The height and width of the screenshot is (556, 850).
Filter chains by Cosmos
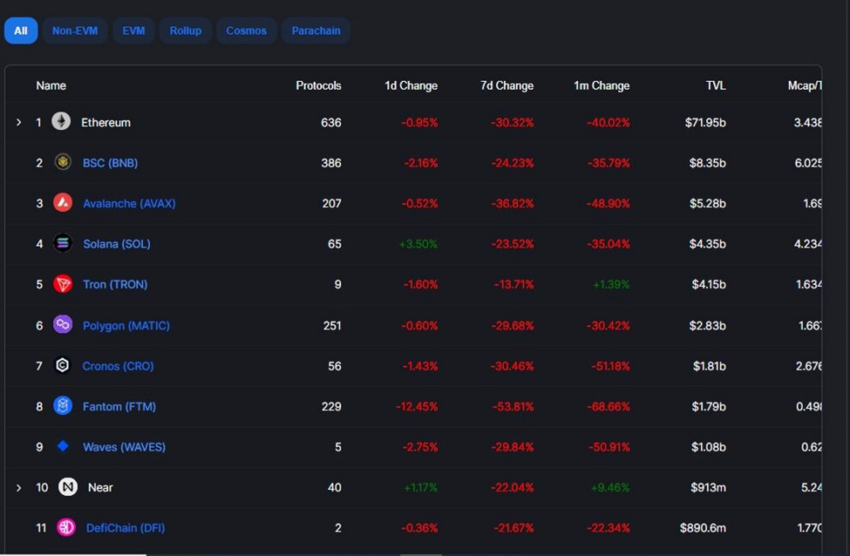pos(246,30)
